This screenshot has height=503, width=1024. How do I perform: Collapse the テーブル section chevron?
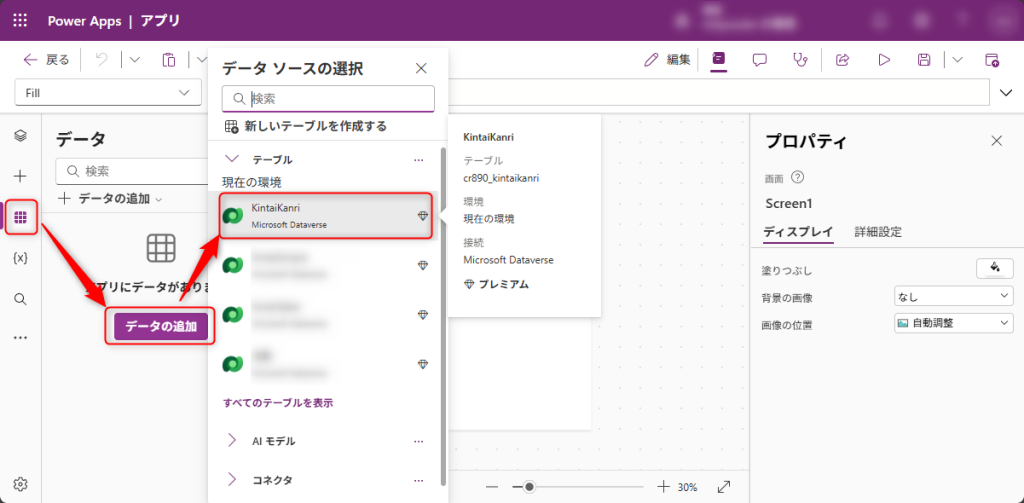coord(232,159)
